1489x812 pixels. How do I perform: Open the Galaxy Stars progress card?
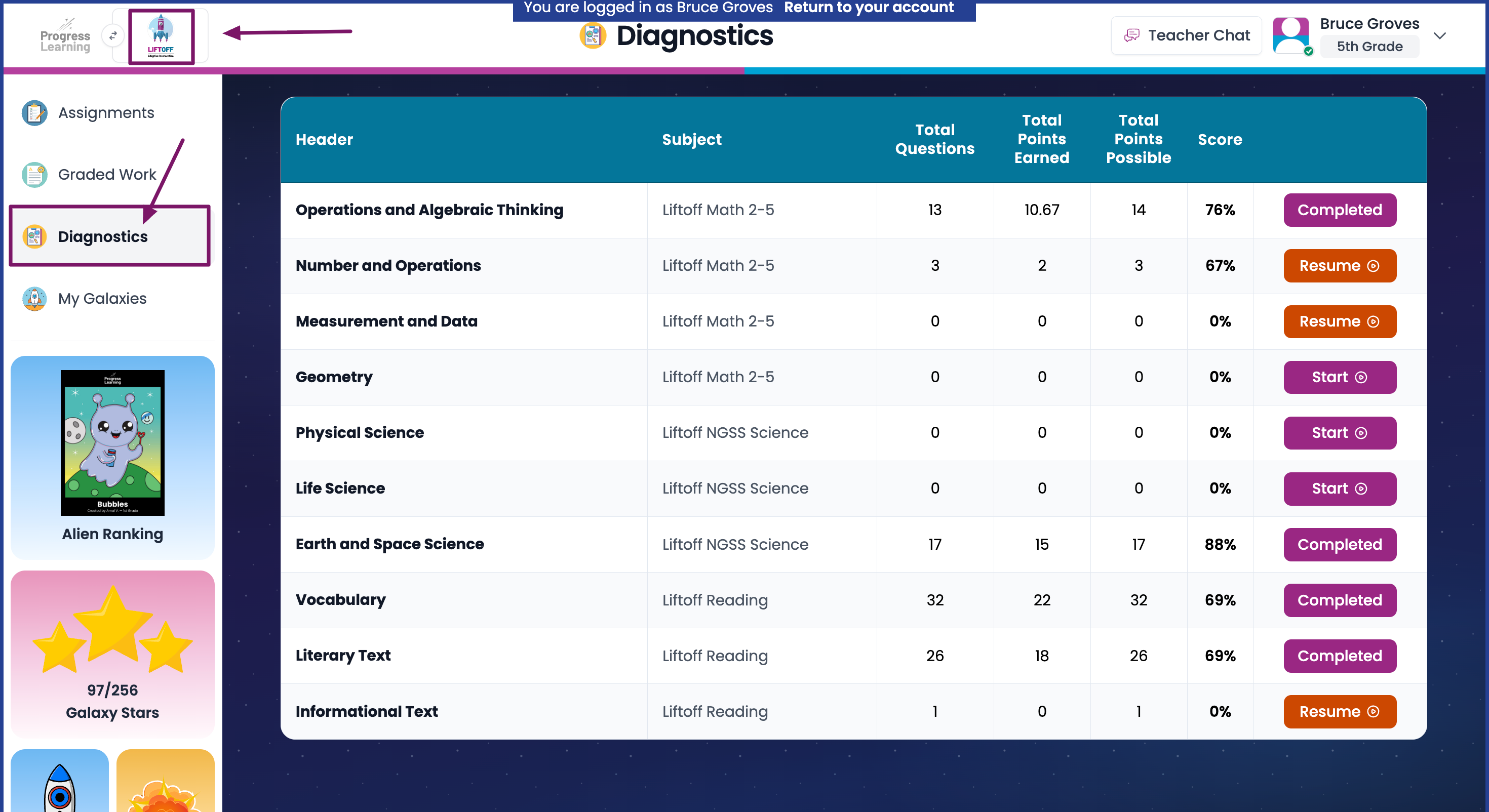113,654
